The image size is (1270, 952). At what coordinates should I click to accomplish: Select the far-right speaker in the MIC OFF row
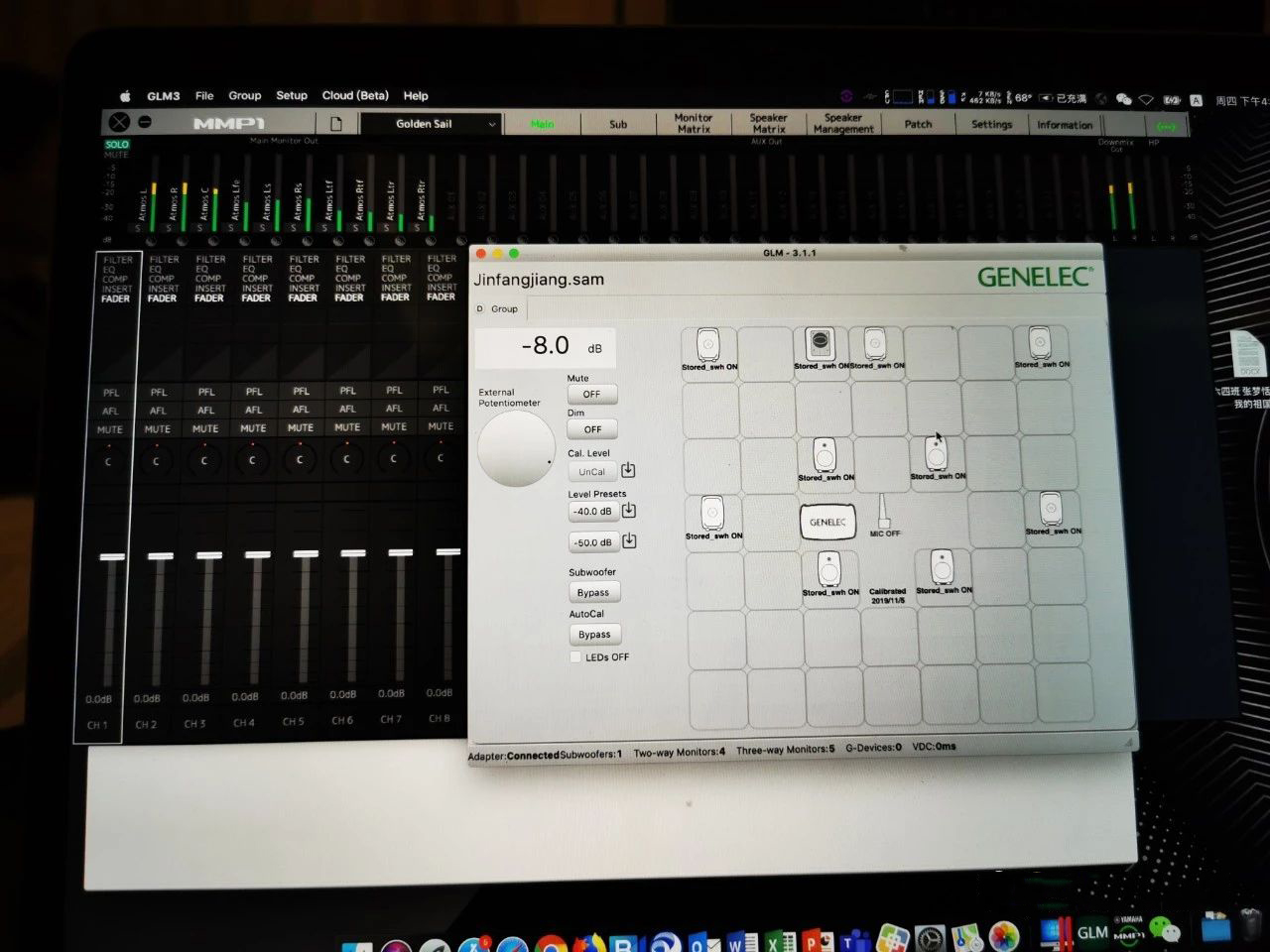tap(1051, 510)
